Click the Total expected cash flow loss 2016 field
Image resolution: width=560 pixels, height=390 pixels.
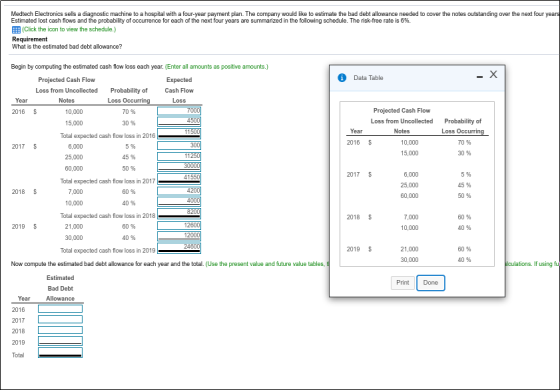179,134
